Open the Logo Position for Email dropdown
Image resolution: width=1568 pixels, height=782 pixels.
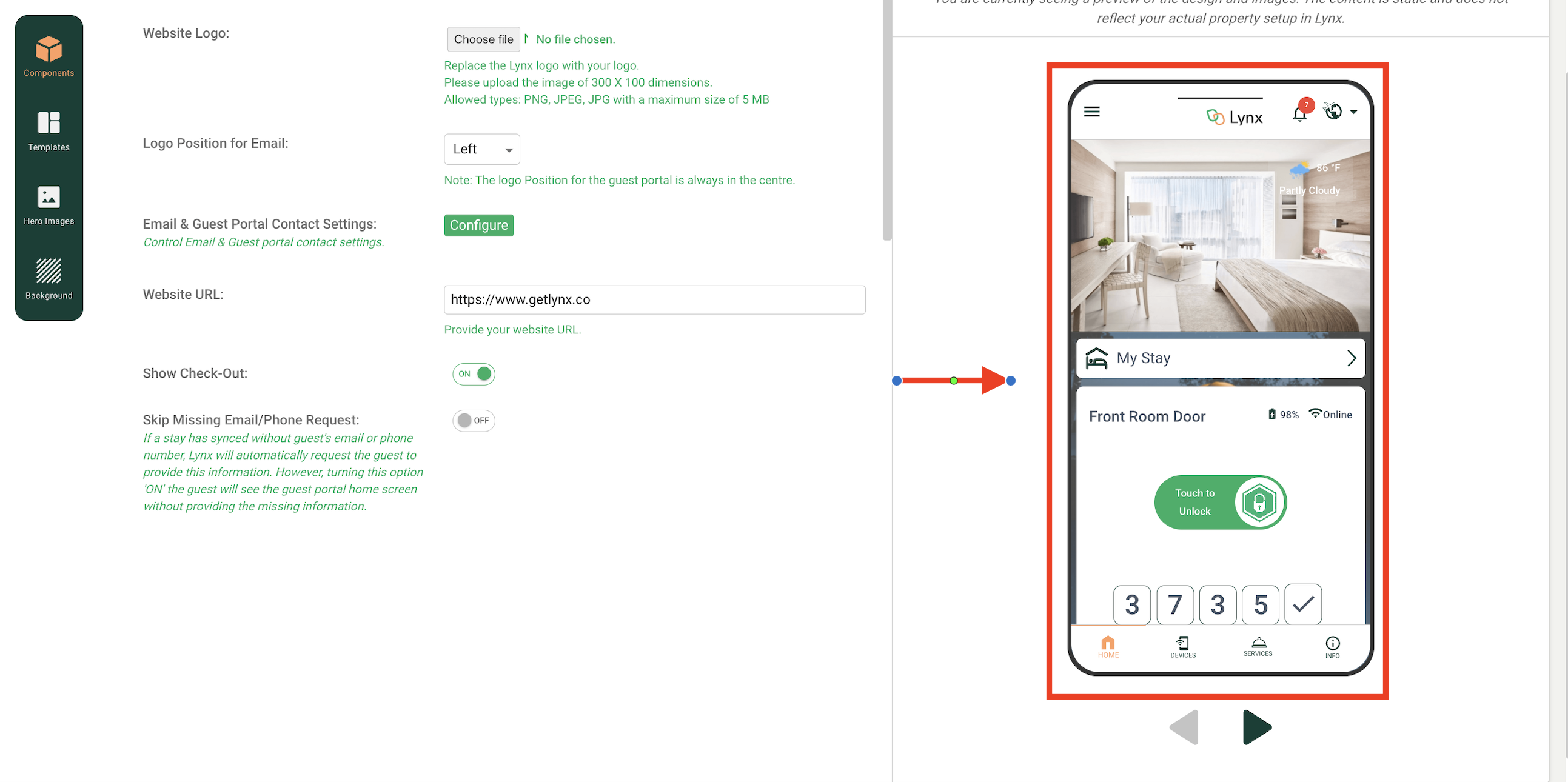(x=481, y=149)
